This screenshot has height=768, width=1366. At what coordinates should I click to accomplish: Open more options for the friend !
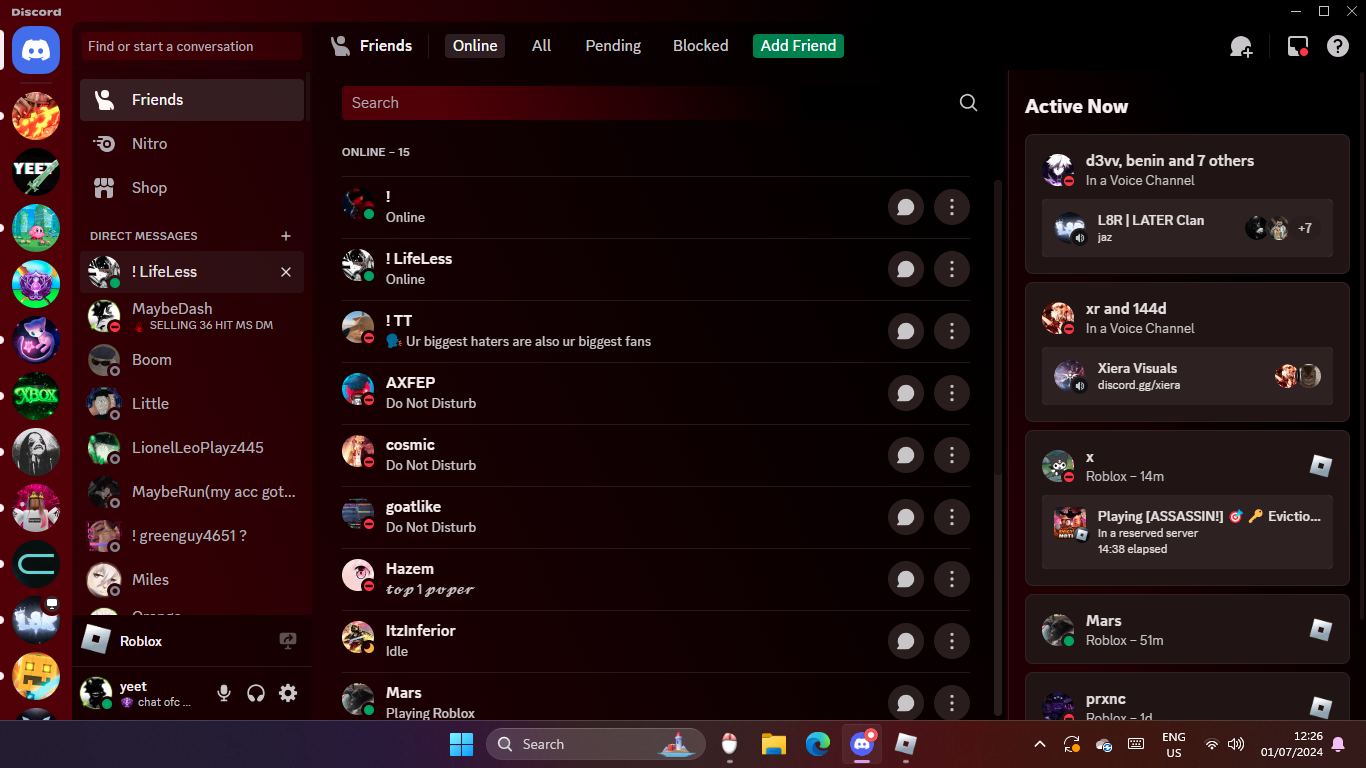click(x=952, y=207)
